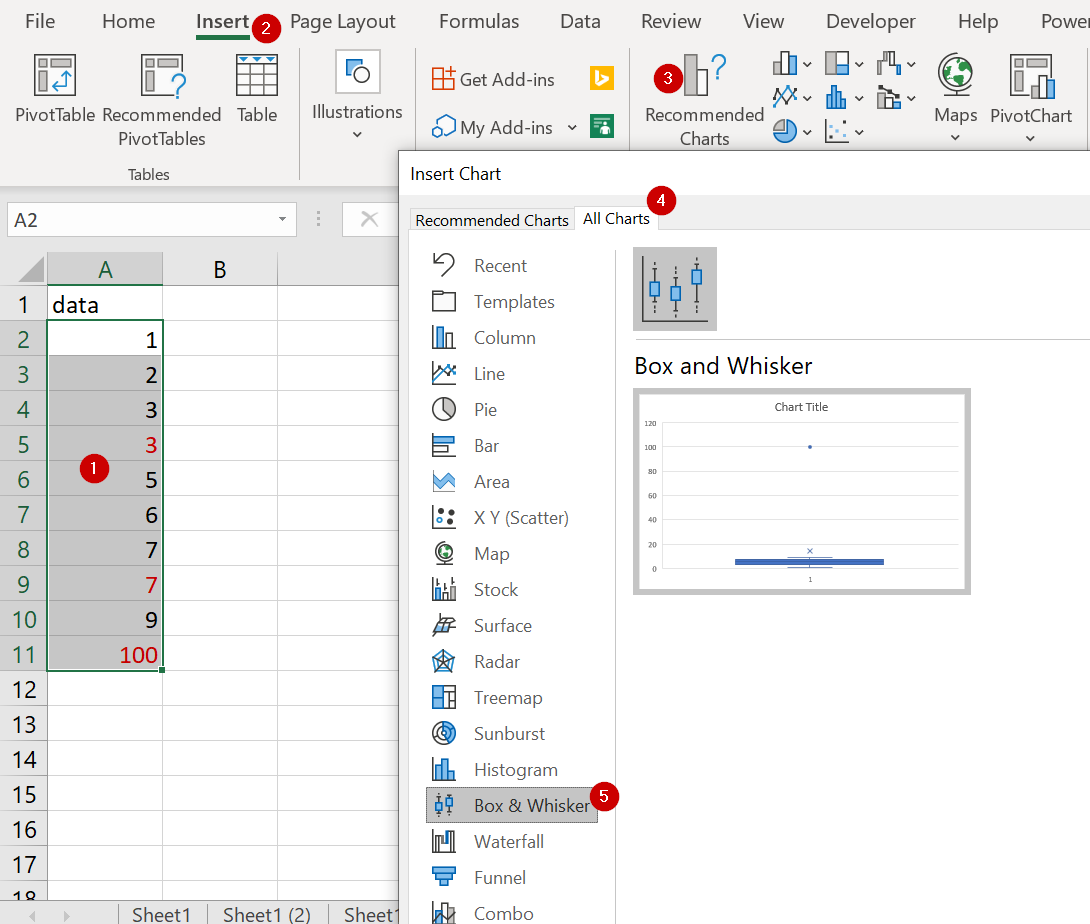Switch to Sheet1 (2) tab
This screenshot has height=924, width=1090.
pos(267,914)
